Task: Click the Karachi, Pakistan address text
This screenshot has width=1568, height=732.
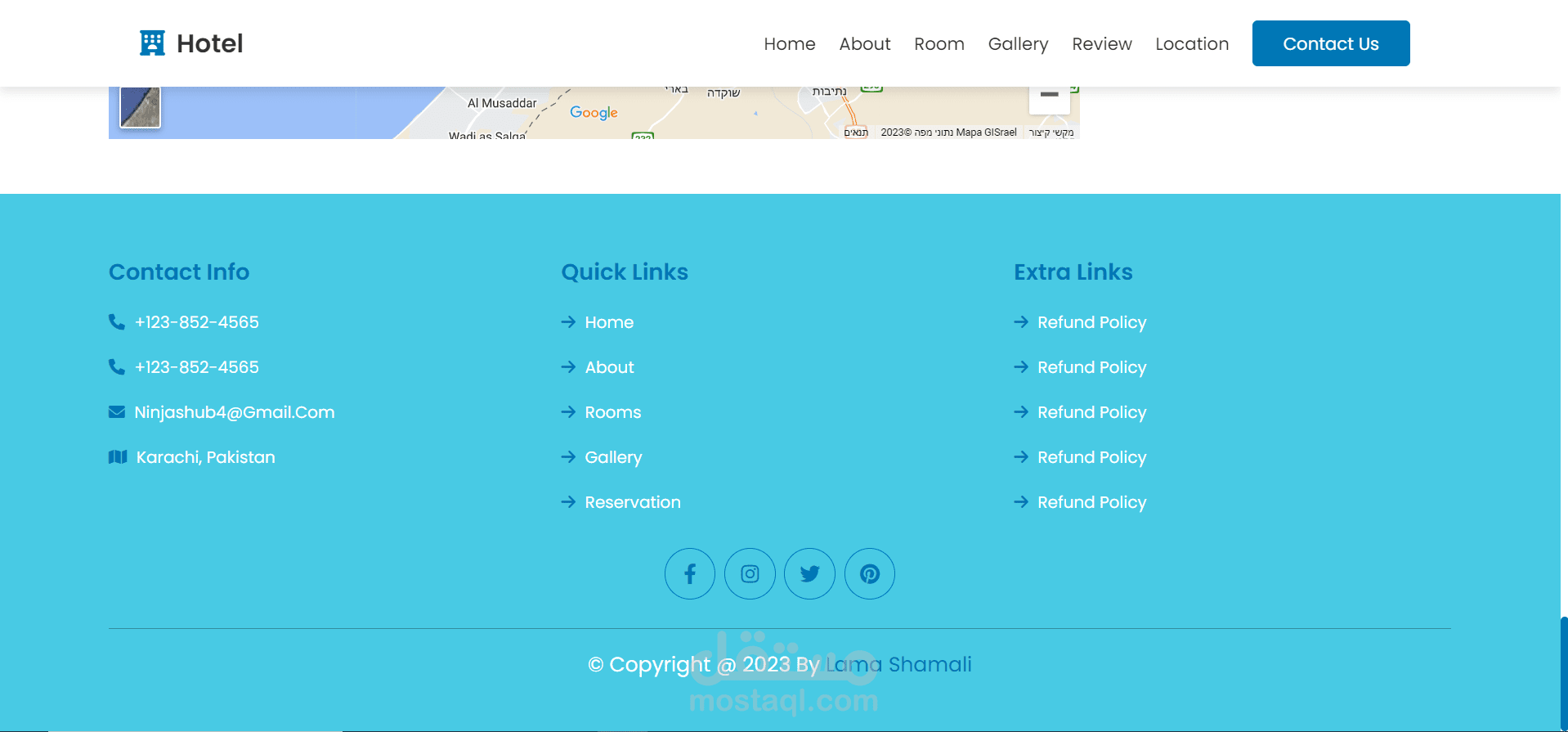Action: 205,457
